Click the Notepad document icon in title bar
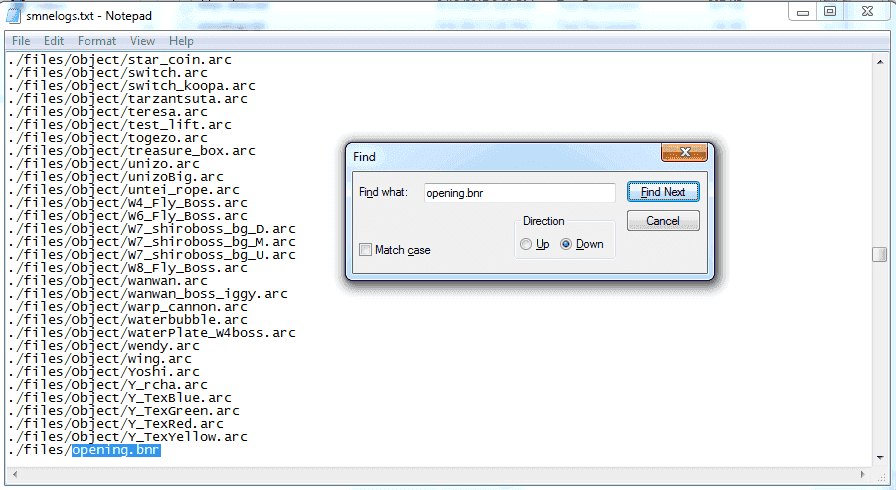Image resolution: width=896 pixels, height=490 pixels. (14, 15)
